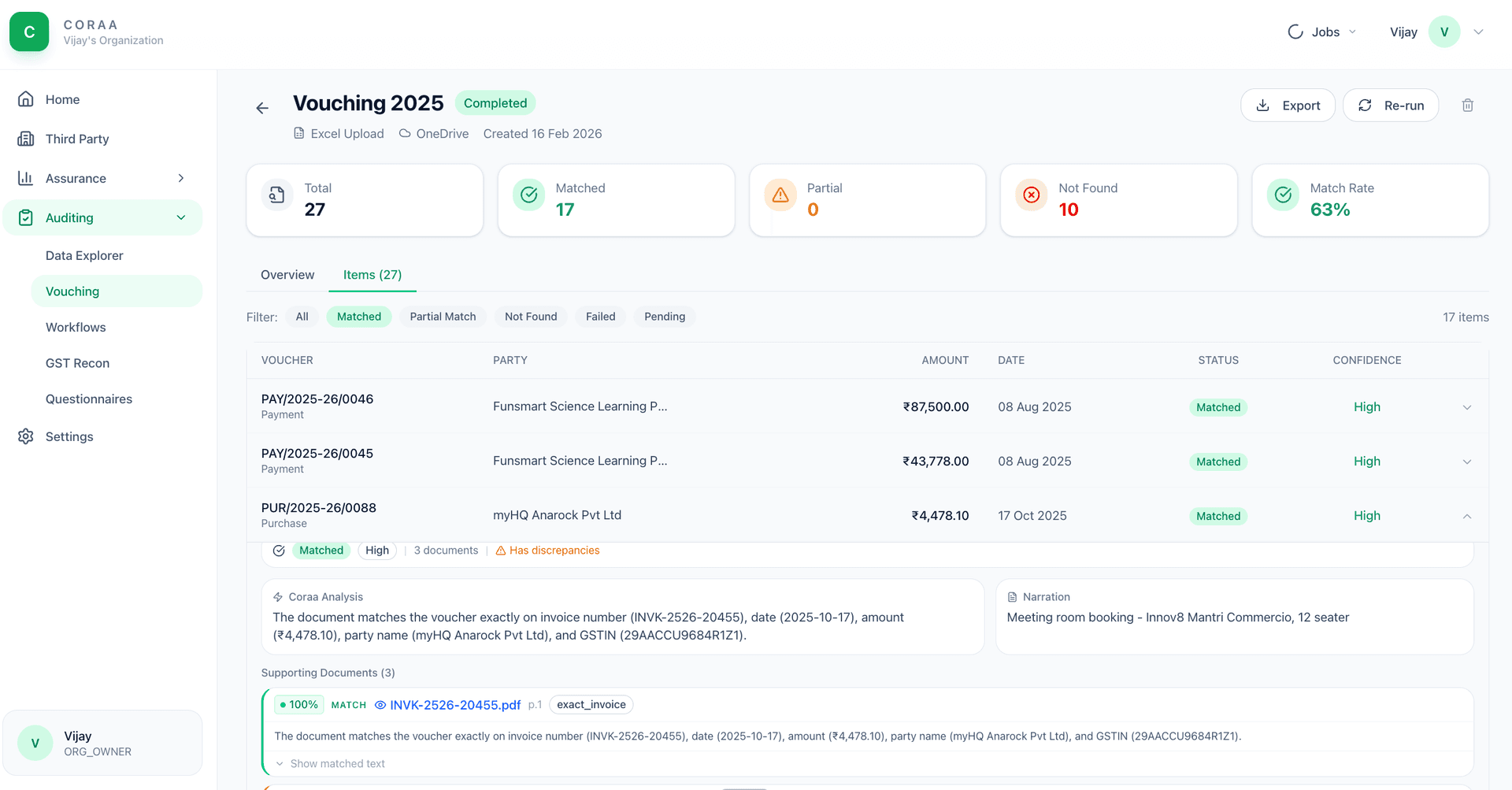Screen dimensions: 1512x790
Task: Go back using the left arrow icon
Action: click(262, 108)
